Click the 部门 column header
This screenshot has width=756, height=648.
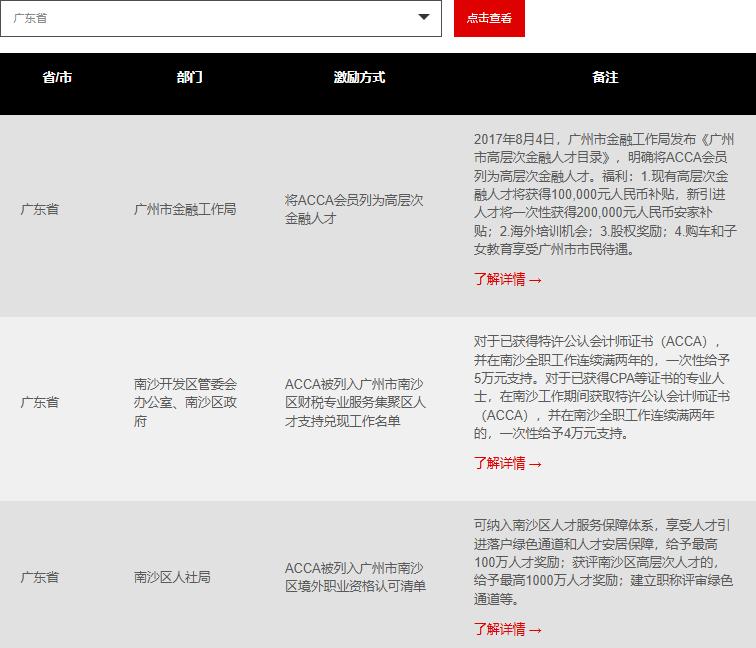click(189, 77)
